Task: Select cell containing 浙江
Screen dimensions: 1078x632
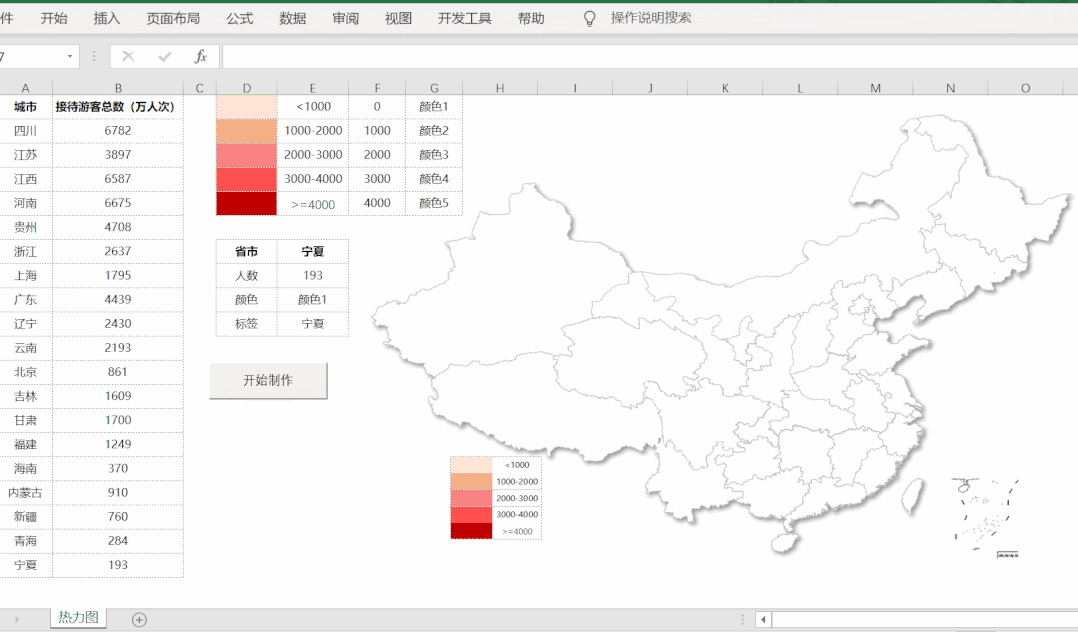Action: (x=25, y=251)
